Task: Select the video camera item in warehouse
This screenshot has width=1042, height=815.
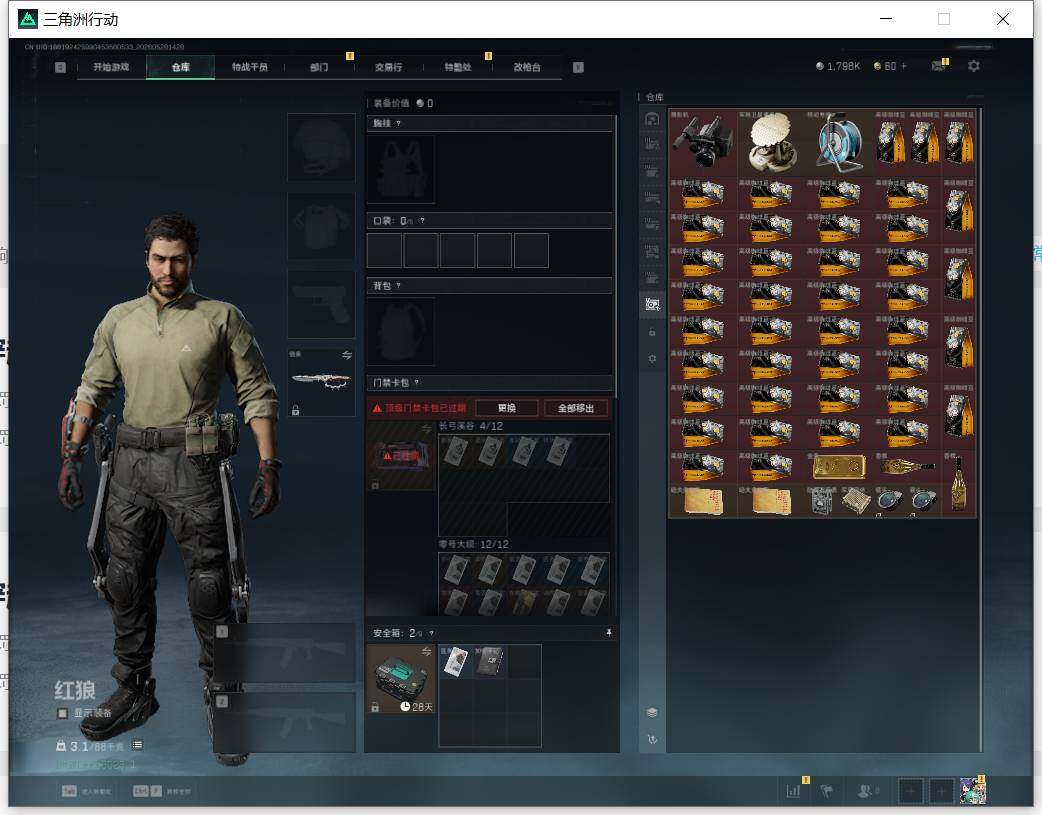Action: pyautogui.click(x=702, y=142)
